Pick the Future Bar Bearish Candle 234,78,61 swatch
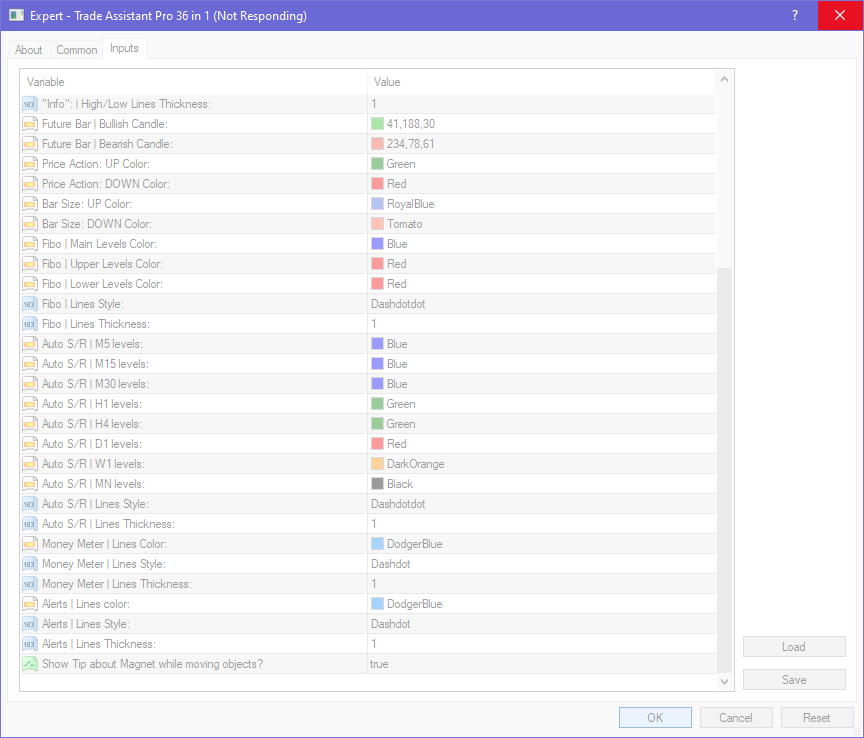The image size is (864, 738). [x=377, y=144]
